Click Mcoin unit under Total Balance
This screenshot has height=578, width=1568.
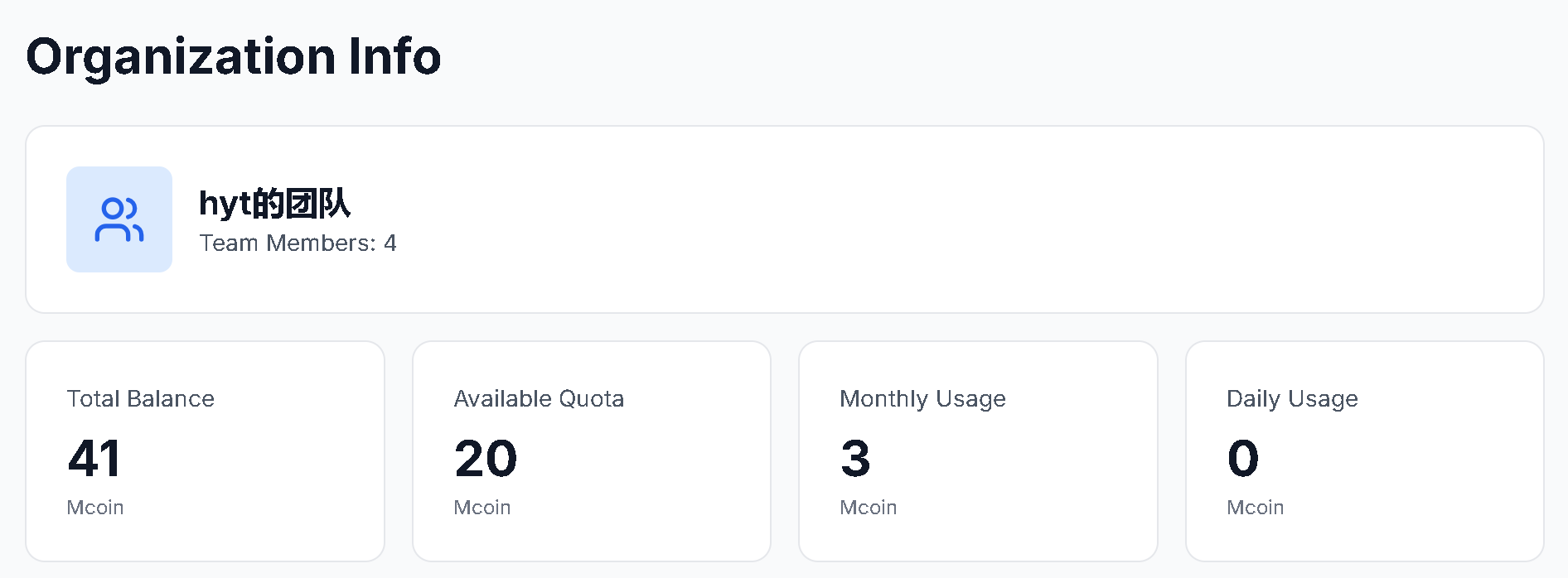tap(95, 508)
